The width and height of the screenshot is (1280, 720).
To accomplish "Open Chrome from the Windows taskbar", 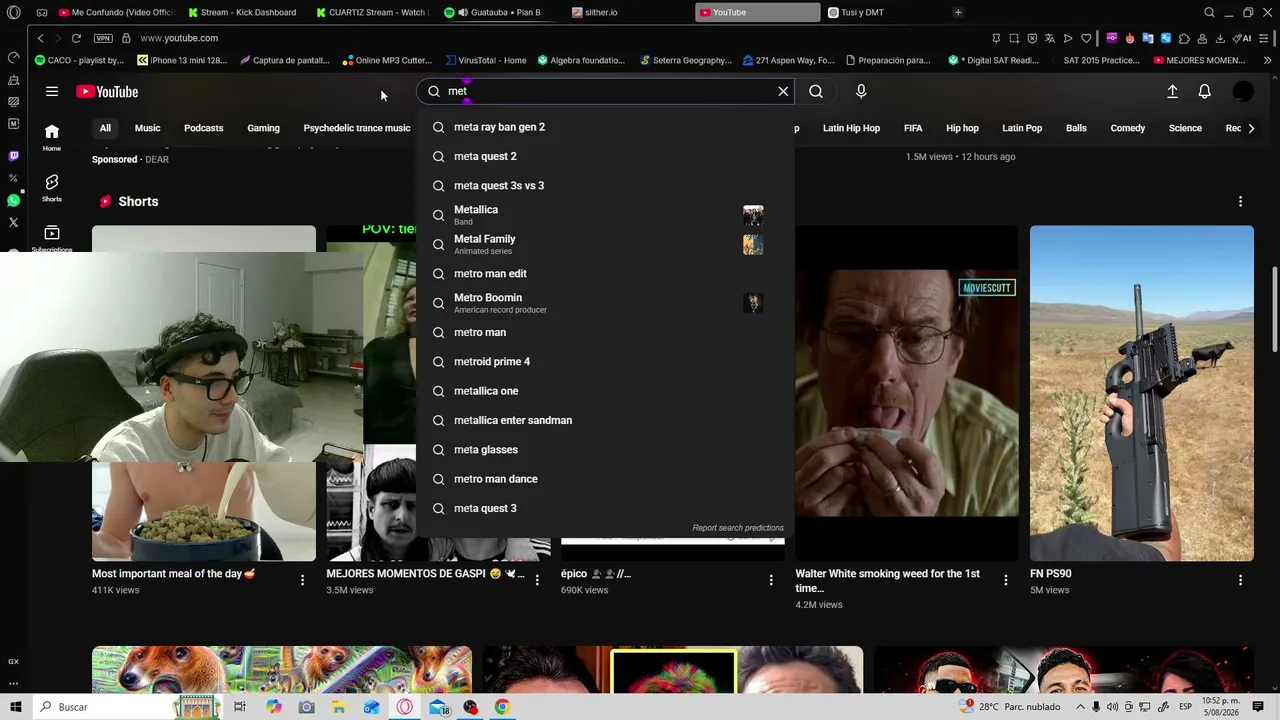I will (502, 707).
